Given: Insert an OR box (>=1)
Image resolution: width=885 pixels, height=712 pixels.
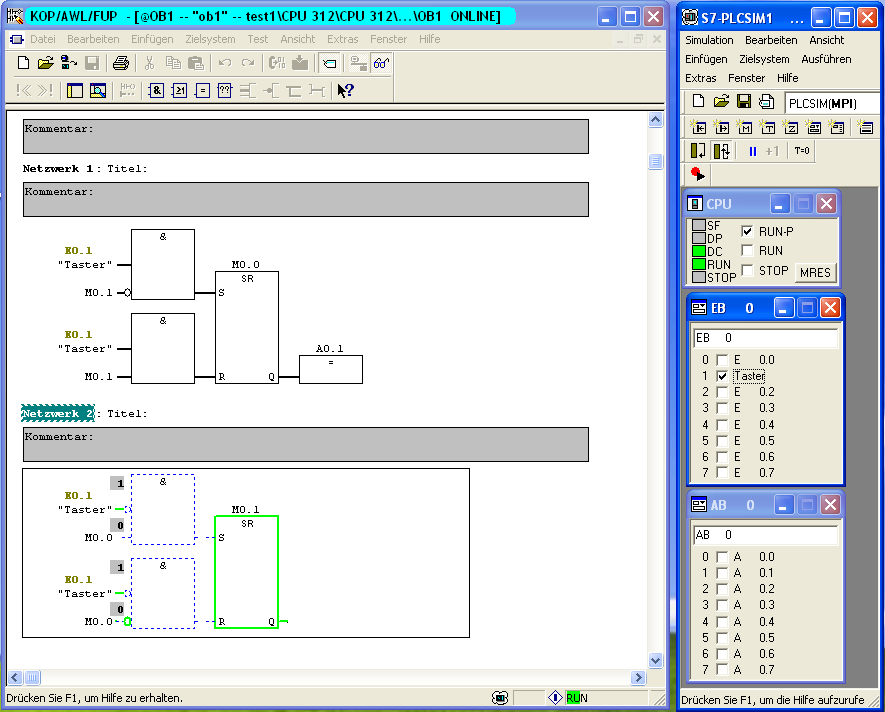Looking at the screenshot, I should tap(179, 90).
